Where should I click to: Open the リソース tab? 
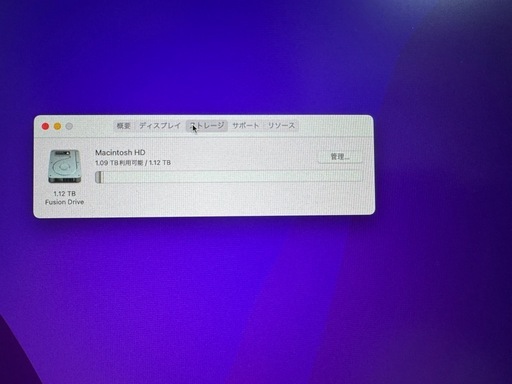point(281,126)
